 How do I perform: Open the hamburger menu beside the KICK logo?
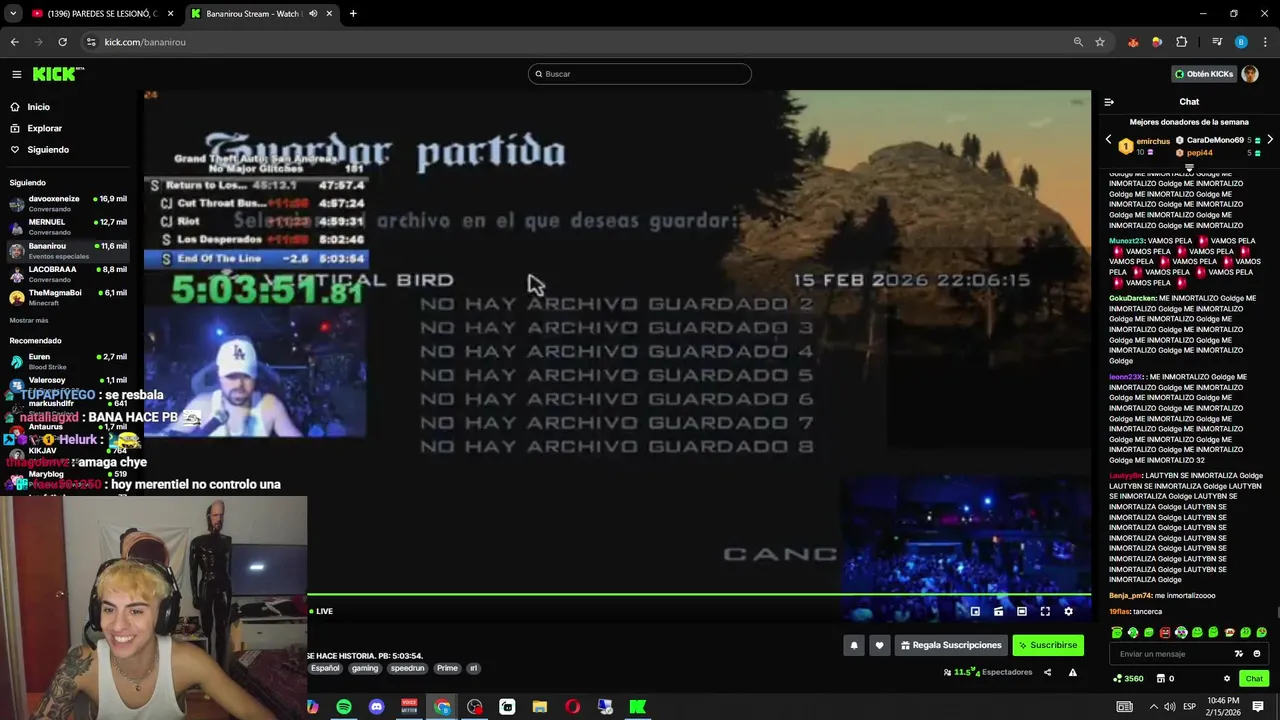16,74
